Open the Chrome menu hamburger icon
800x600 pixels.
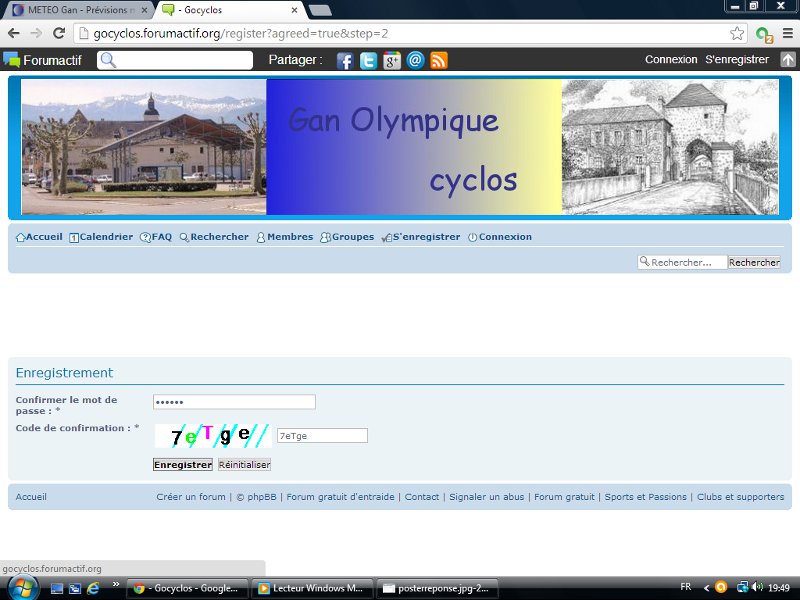coord(788,34)
